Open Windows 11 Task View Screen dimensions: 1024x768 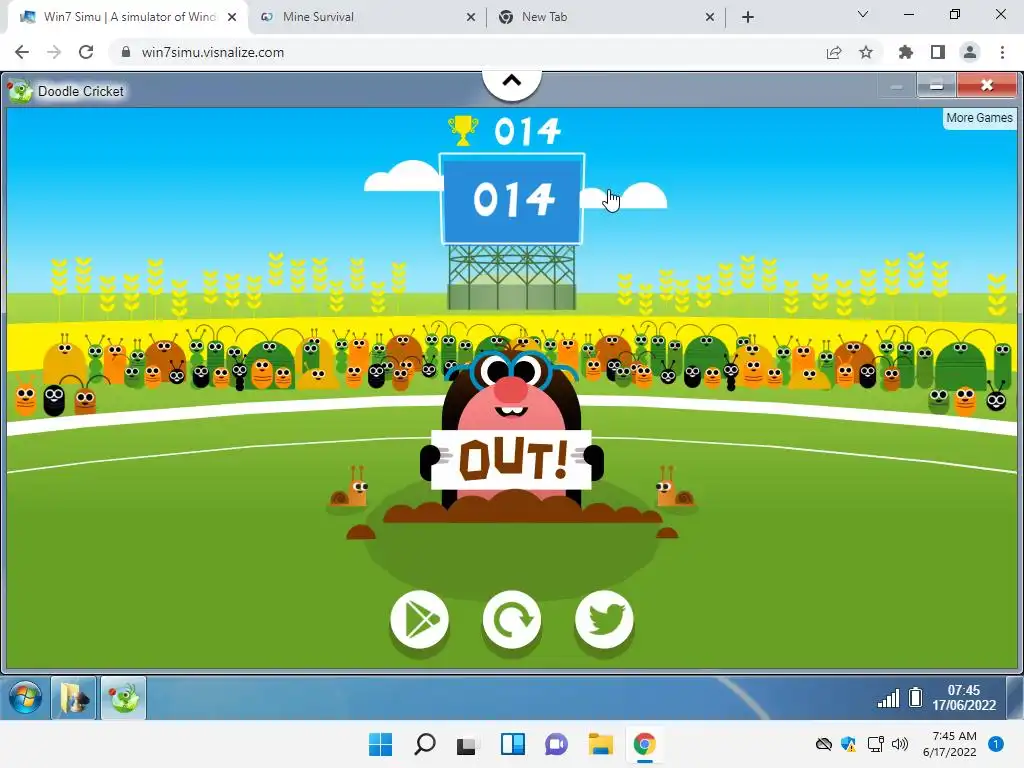tap(466, 745)
